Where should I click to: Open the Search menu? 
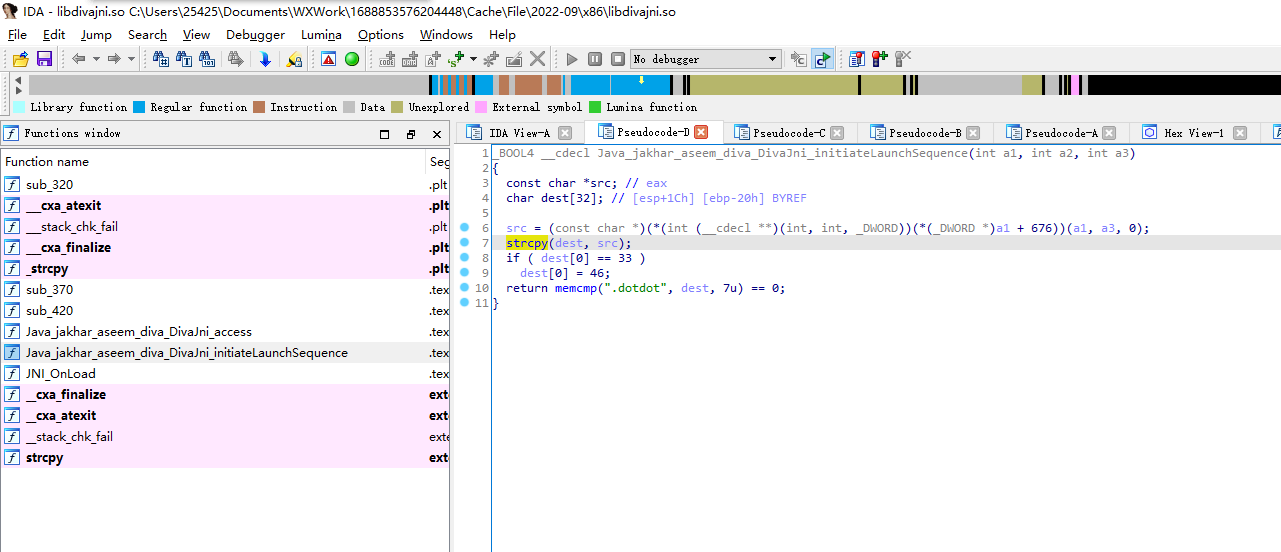(147, 34)
